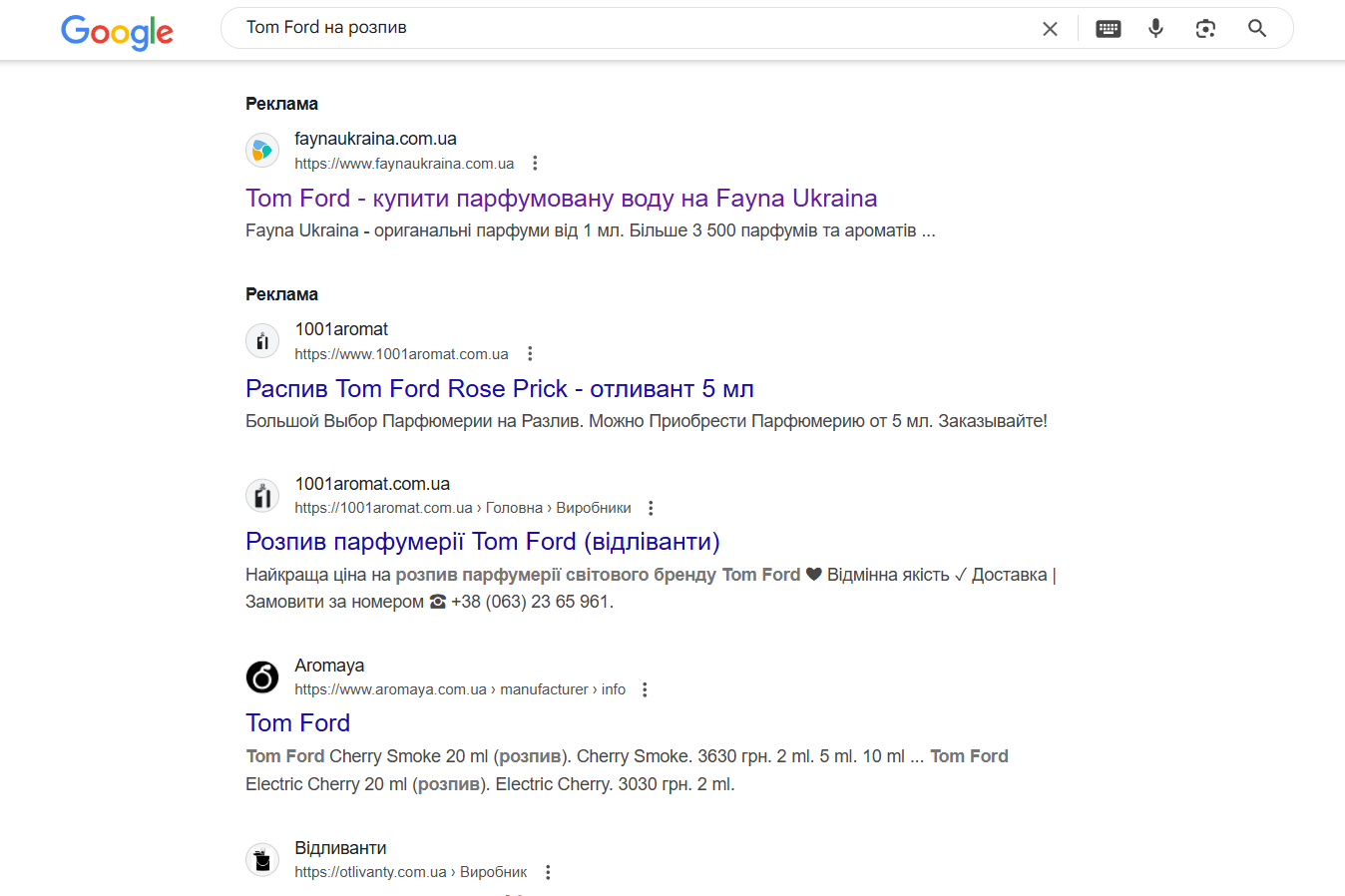Open search by image camera icon
1345x896 pixels.
tap(1205, 29)
